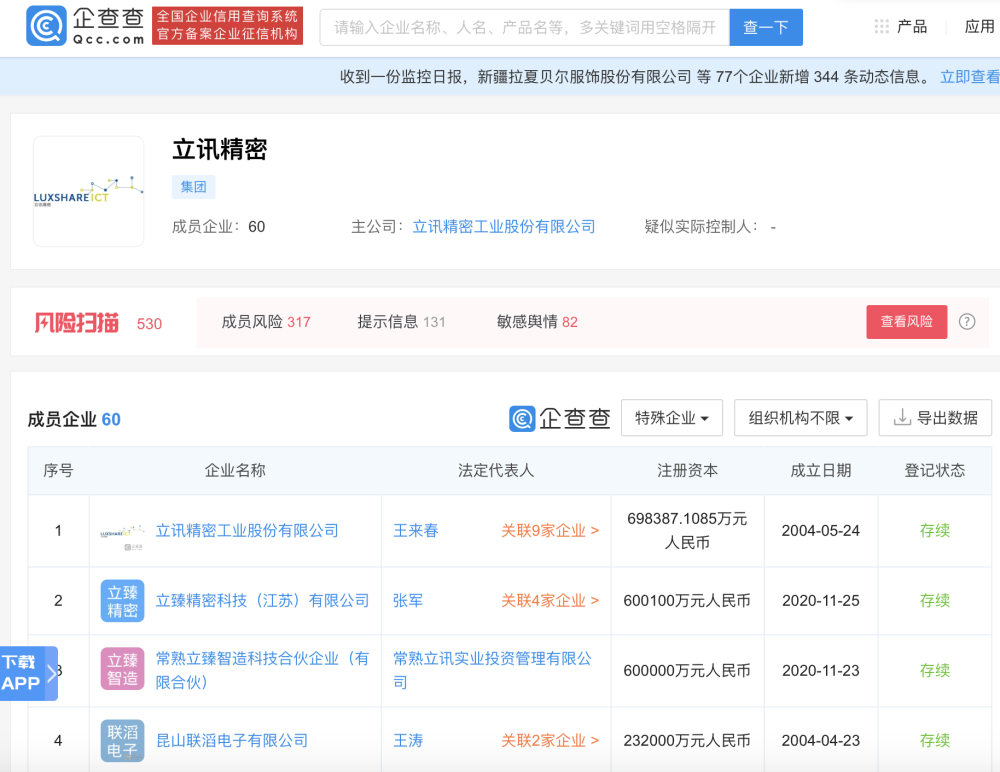Open legal representative 张军 profile
The width and height of the screenshot is (1000, 772).
coord(408,600)
